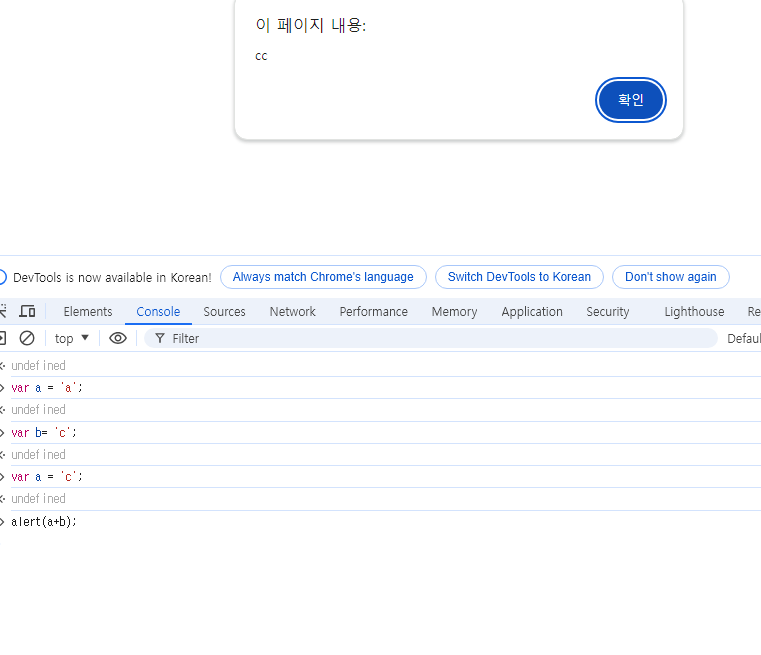The image size is (761, 655).
Task: Go to the Performance tab
Action: point(374,311)
